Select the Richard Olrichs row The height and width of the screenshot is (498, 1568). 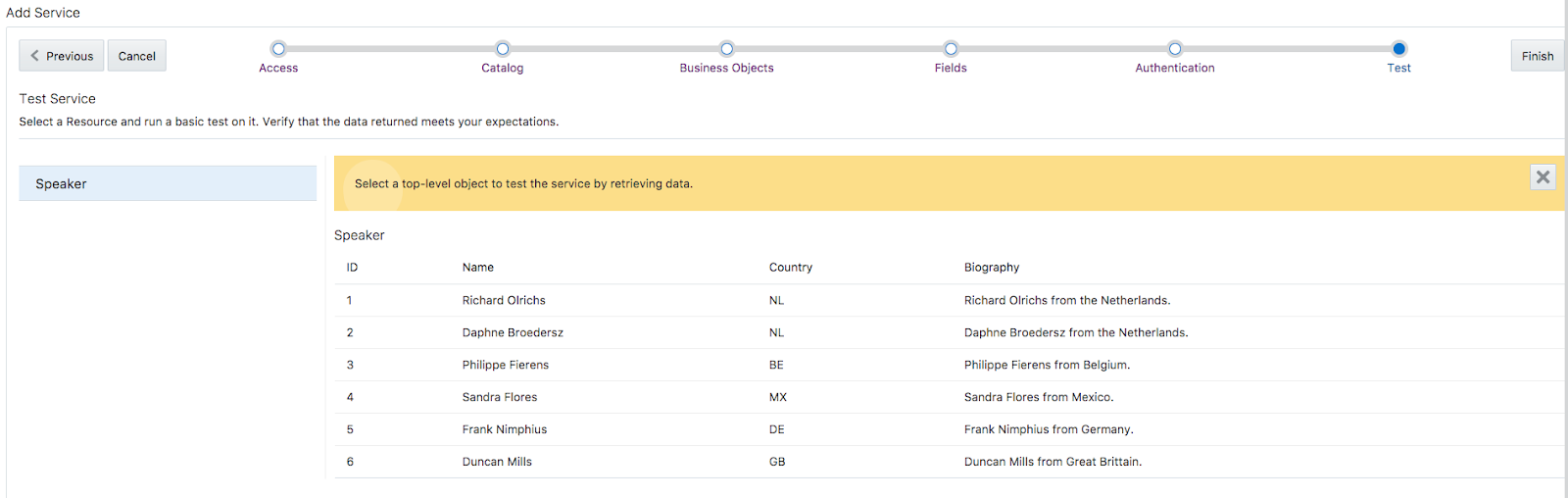949,300
